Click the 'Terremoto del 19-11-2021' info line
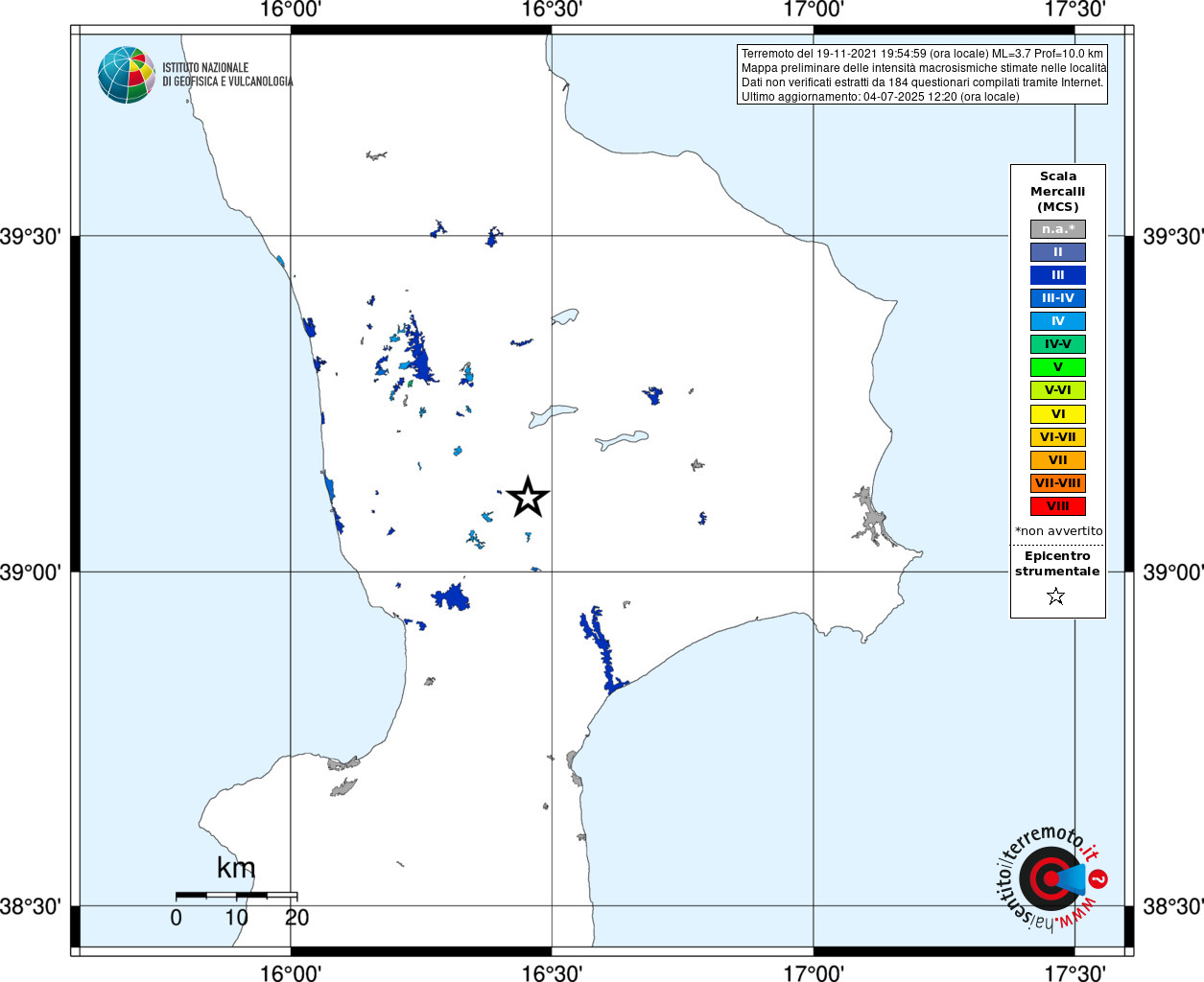 [922, 54]
